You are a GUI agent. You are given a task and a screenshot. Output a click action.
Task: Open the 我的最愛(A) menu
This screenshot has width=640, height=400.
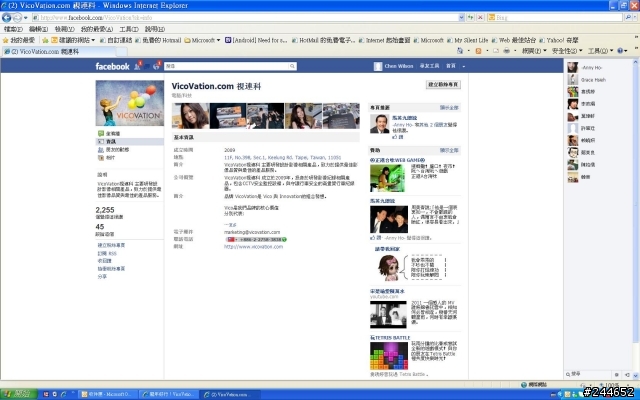pos(96,29)
